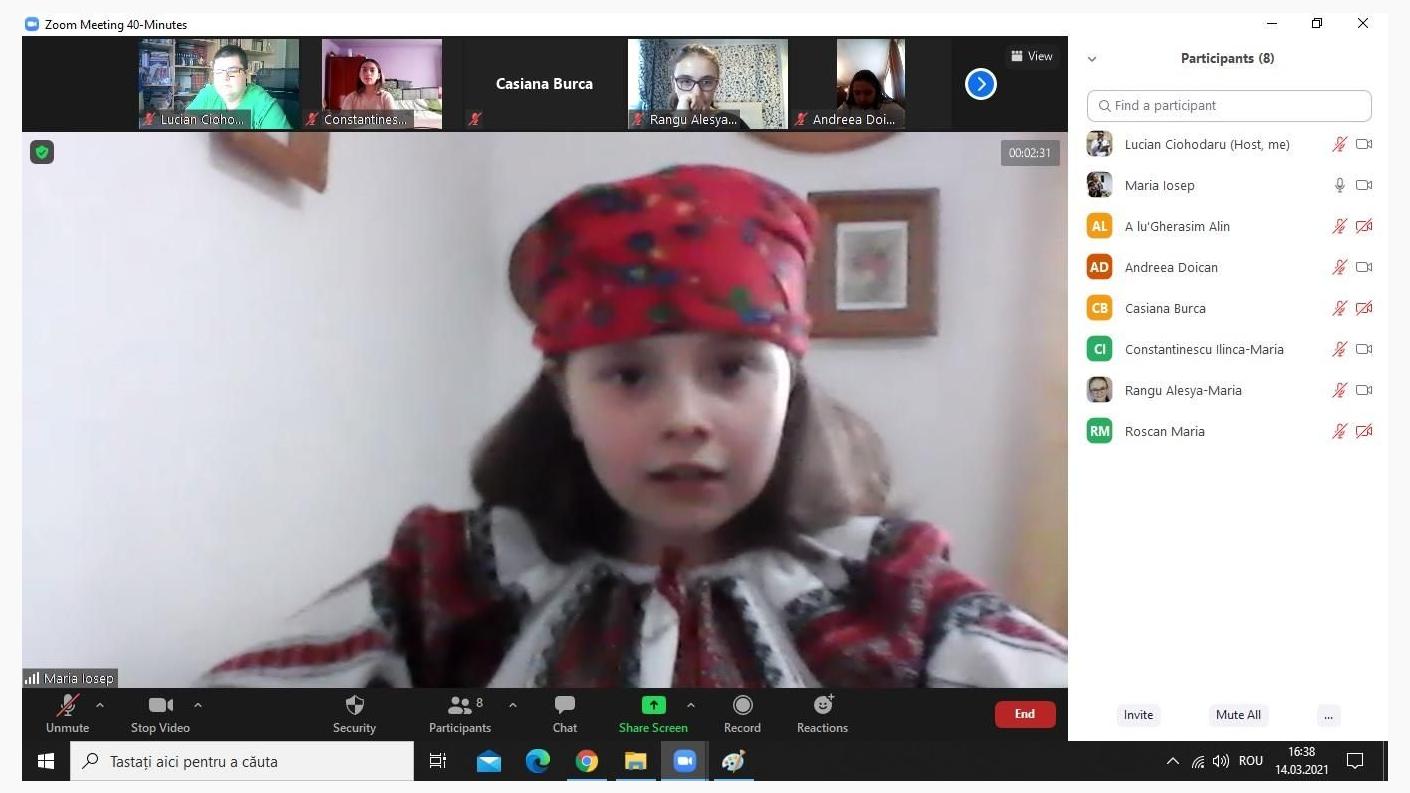Click the green Share Screen icon
Screen dimensions: 1410x793
point(653,705)
